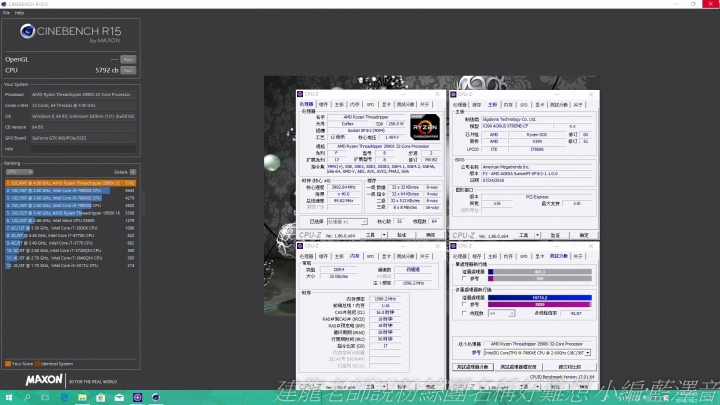Click the Cinebench R15 sphere logo
The image size is (720, 405).
27,31
